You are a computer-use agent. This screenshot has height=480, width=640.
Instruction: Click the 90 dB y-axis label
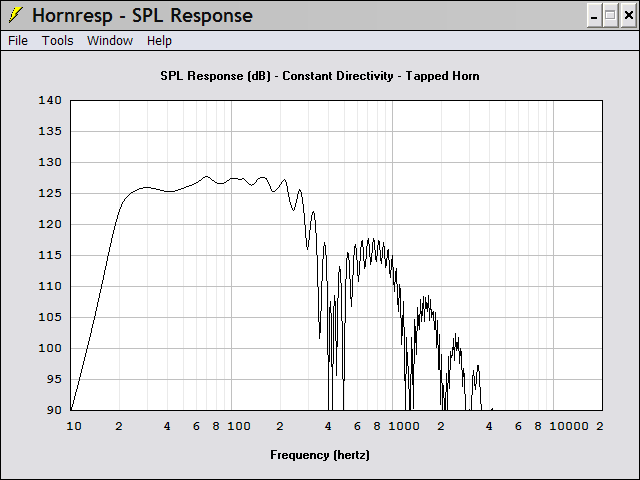tap(53, 410)
